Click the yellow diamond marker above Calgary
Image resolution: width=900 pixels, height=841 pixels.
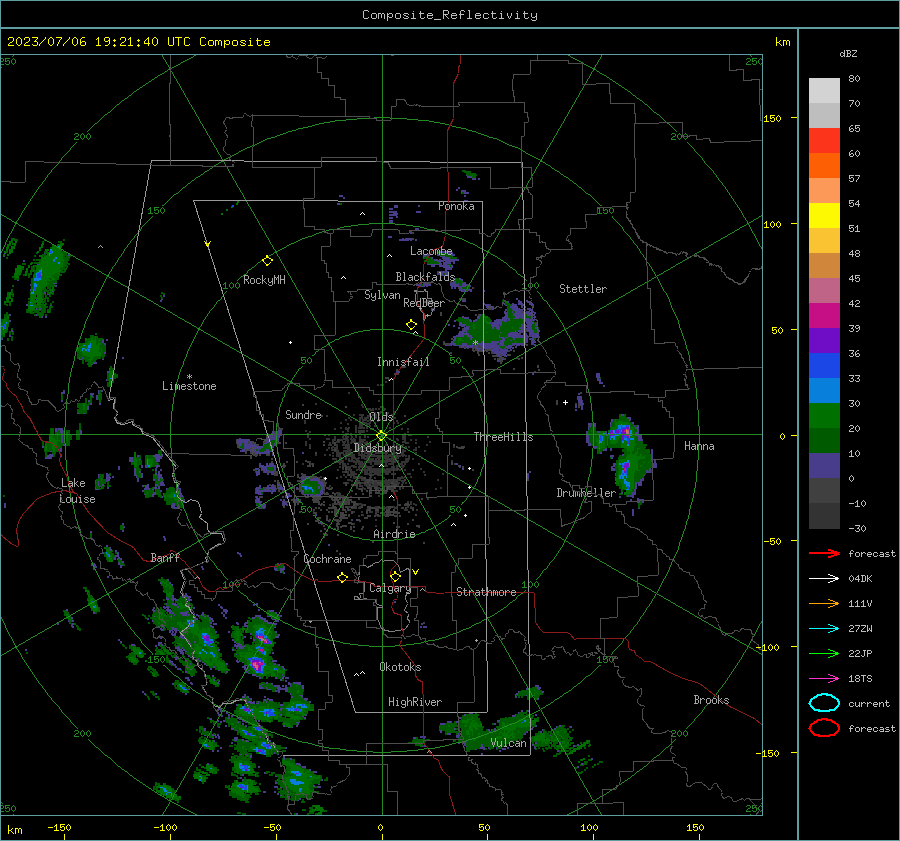(395, 576)
